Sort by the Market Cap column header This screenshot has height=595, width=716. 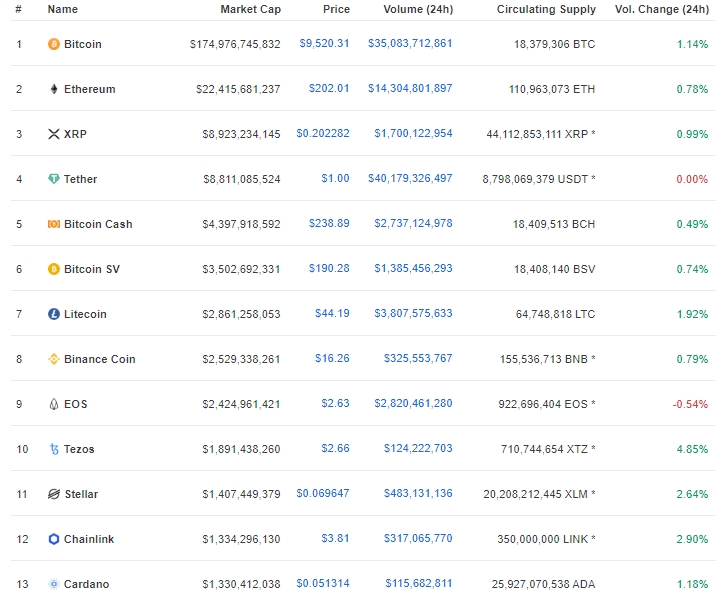(250, 9)
